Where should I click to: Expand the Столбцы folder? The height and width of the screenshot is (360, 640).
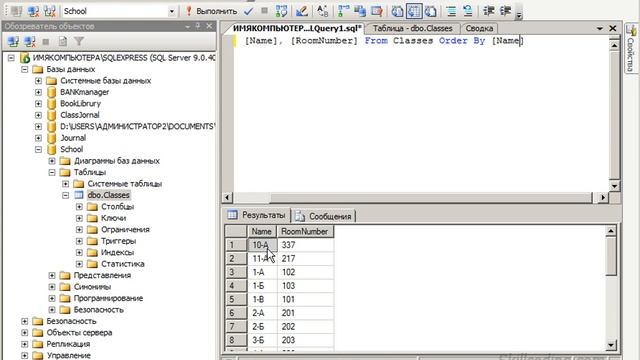[x=79, y=207]
